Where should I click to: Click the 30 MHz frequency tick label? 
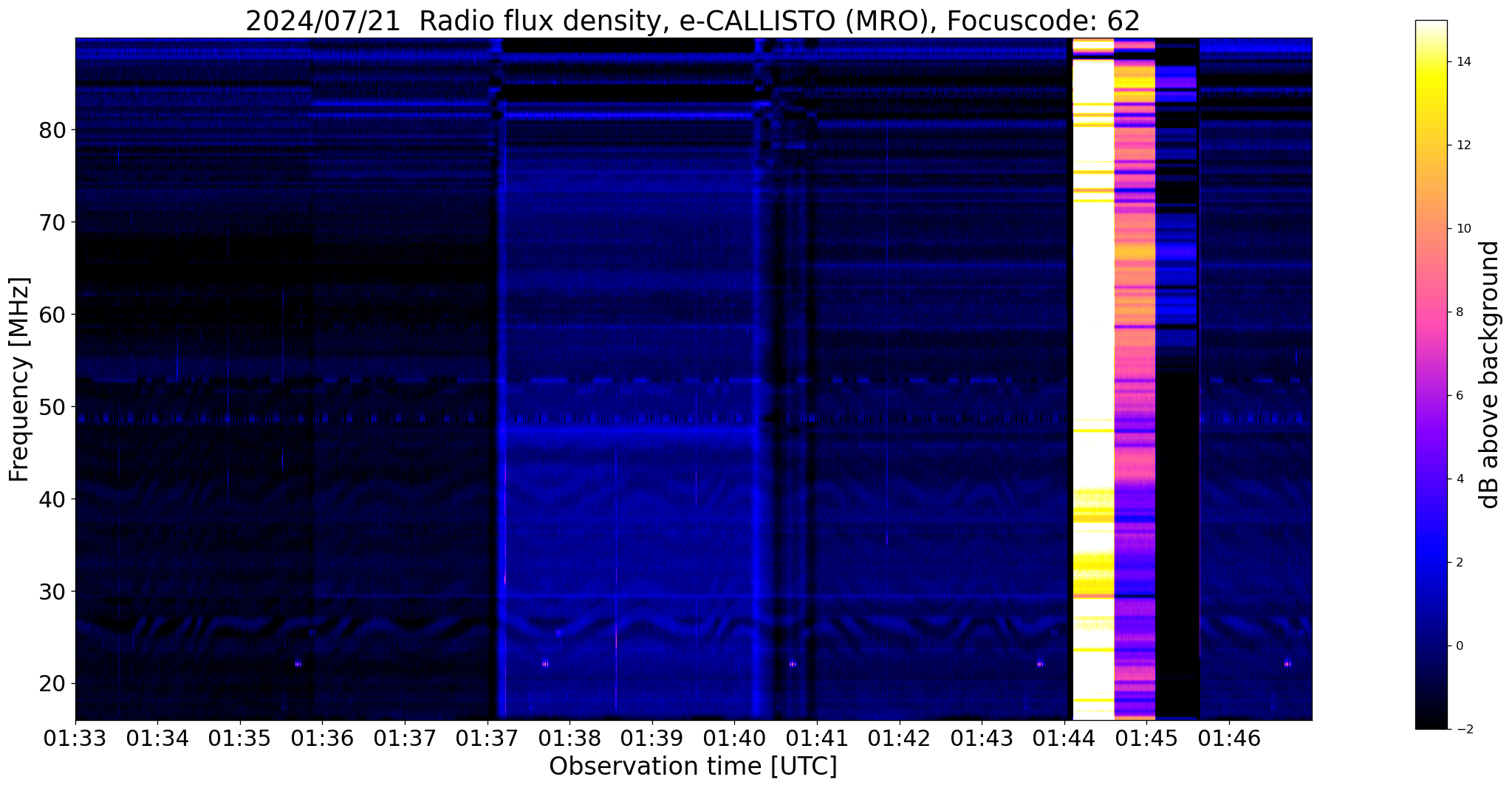tap(52, 592)
